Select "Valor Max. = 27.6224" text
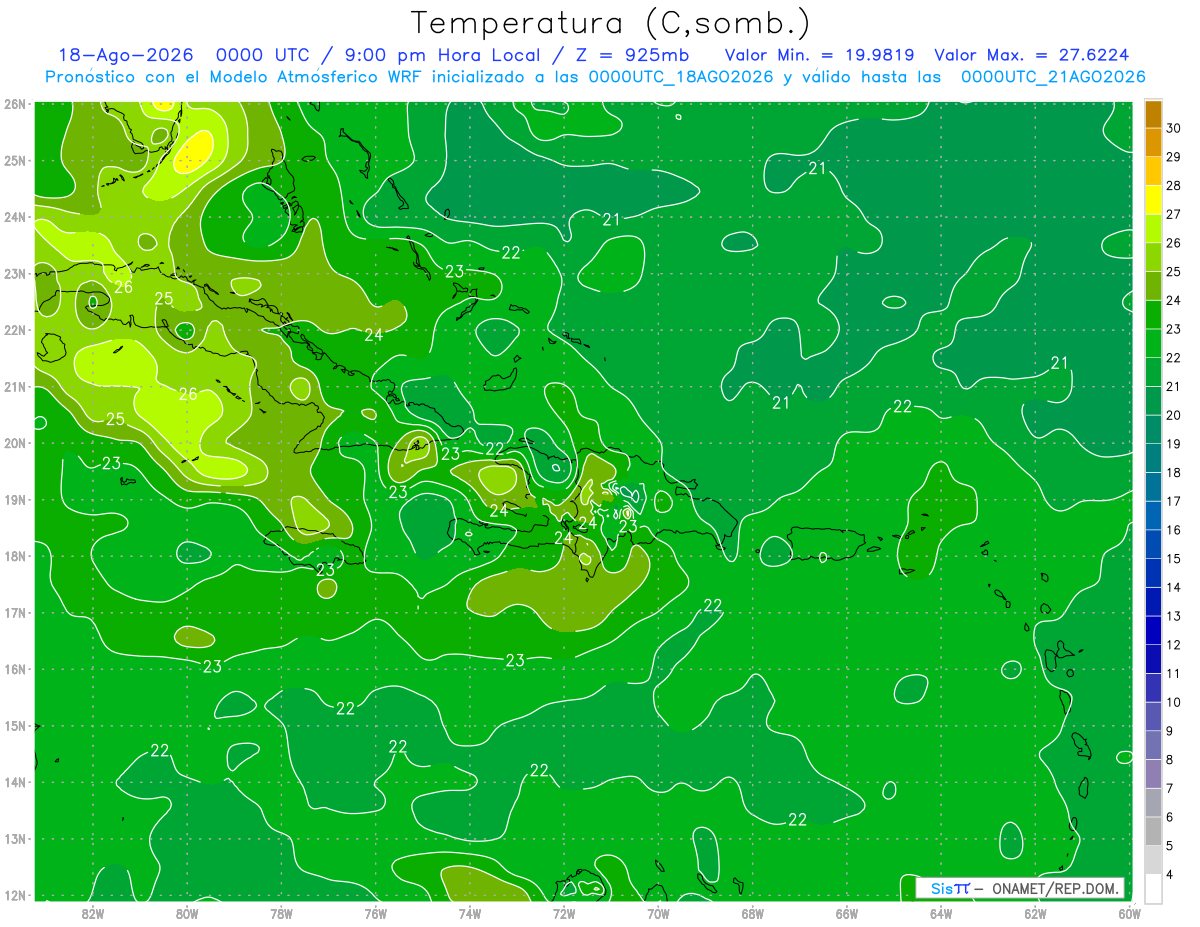1200x927 pixels. coord(1033,56)
